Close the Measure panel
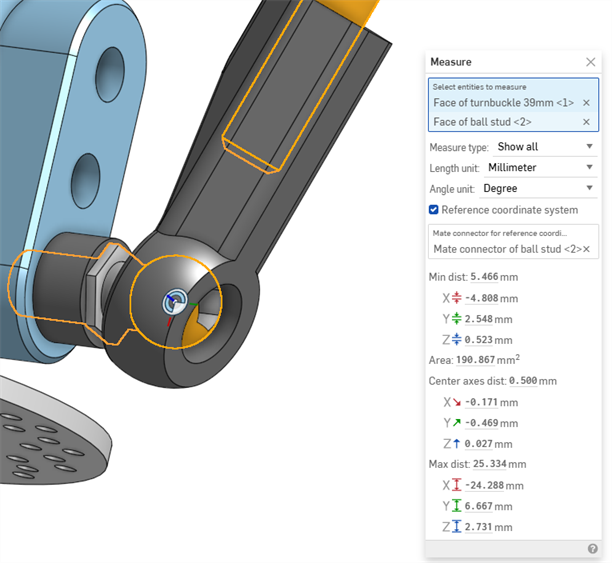Image resolution: width=612 pixels, height=563 pixels. 590,62
